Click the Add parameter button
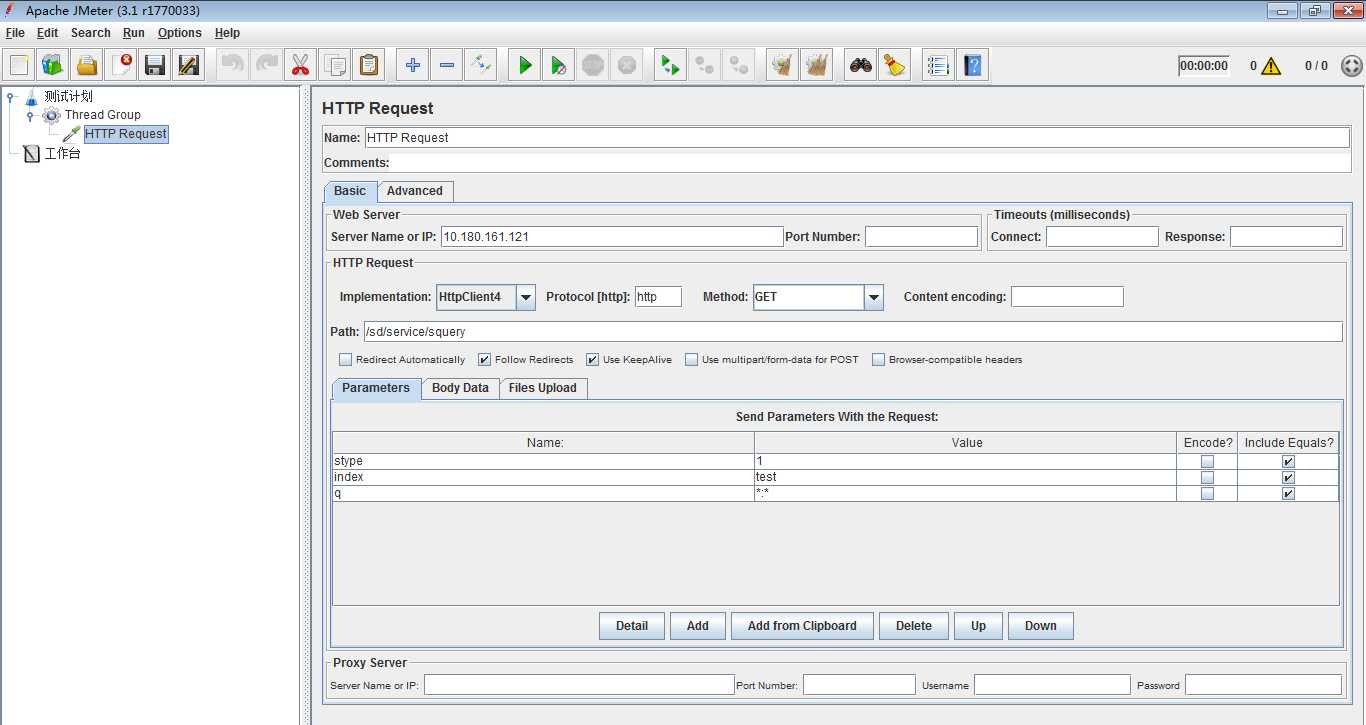The width and height of the screenshot is (1366, 725). coord(697,626)
